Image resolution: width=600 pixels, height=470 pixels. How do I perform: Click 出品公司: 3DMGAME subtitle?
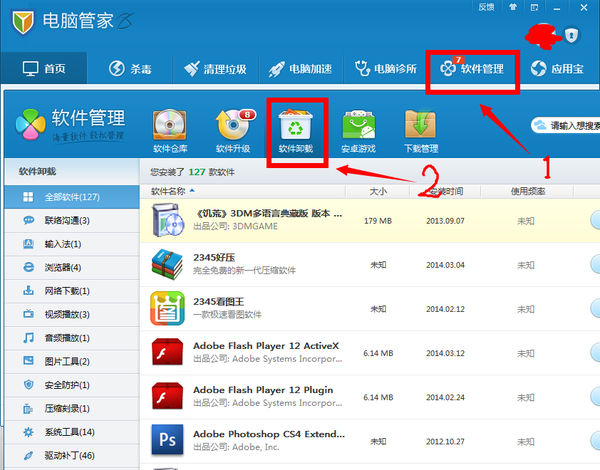(236, 226)
